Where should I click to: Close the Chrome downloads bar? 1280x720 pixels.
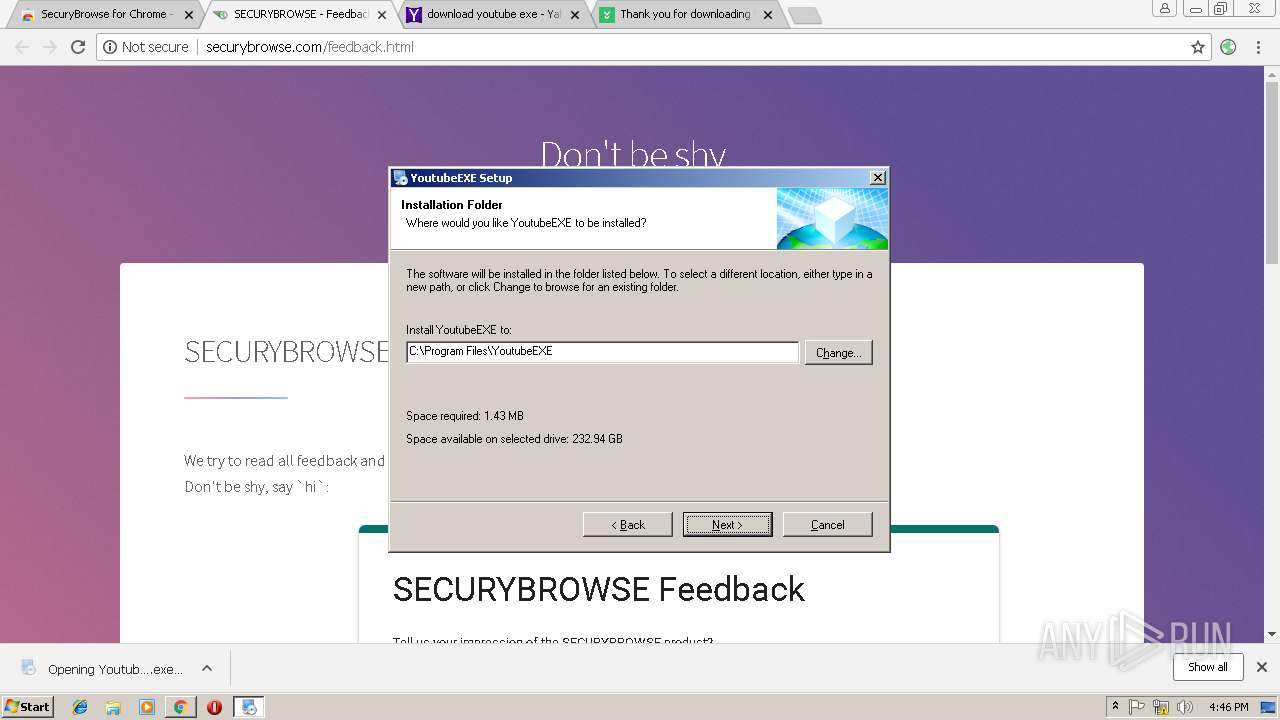point(1262,667)
